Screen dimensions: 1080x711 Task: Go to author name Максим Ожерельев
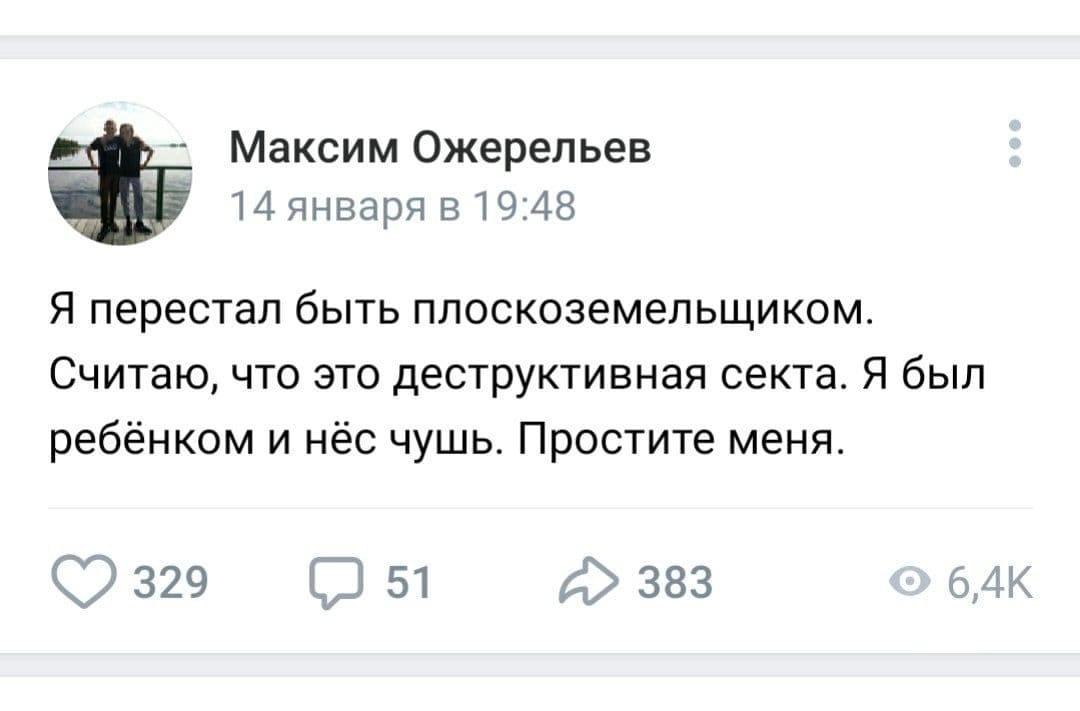[440, 149]
